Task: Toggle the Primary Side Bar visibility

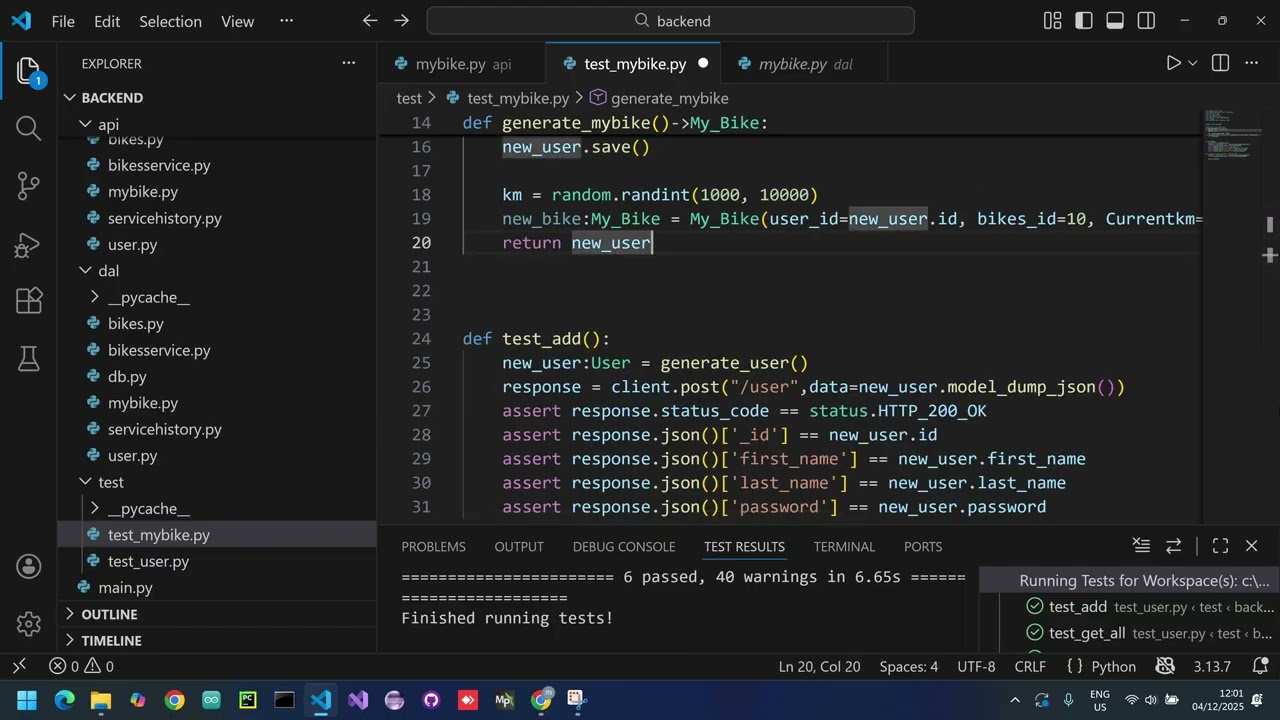Action: tap(1084, 20)
